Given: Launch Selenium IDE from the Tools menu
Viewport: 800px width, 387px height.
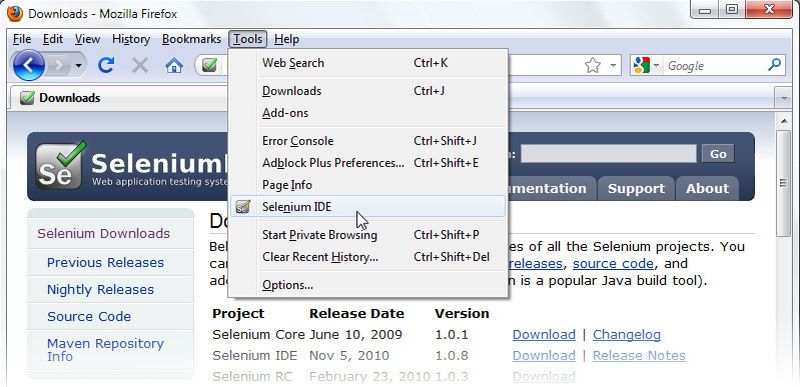Looking at the screenshot, I should [367, 207].
